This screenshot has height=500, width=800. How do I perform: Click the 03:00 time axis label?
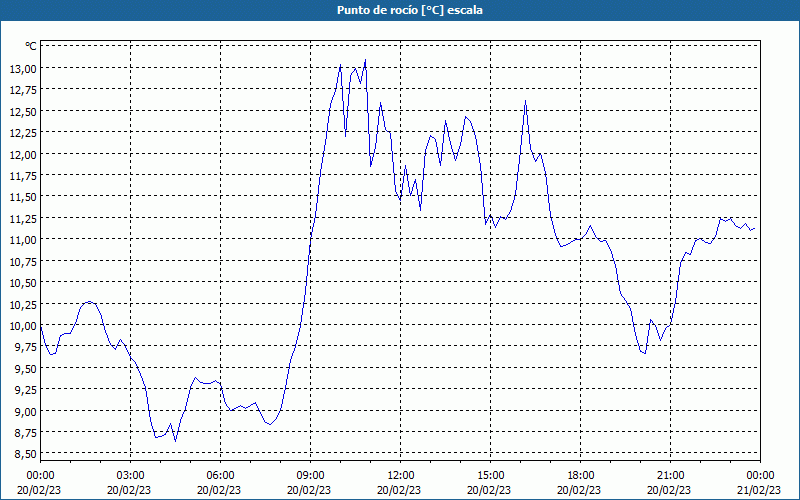pyautogui.click(x=130, y=476)
